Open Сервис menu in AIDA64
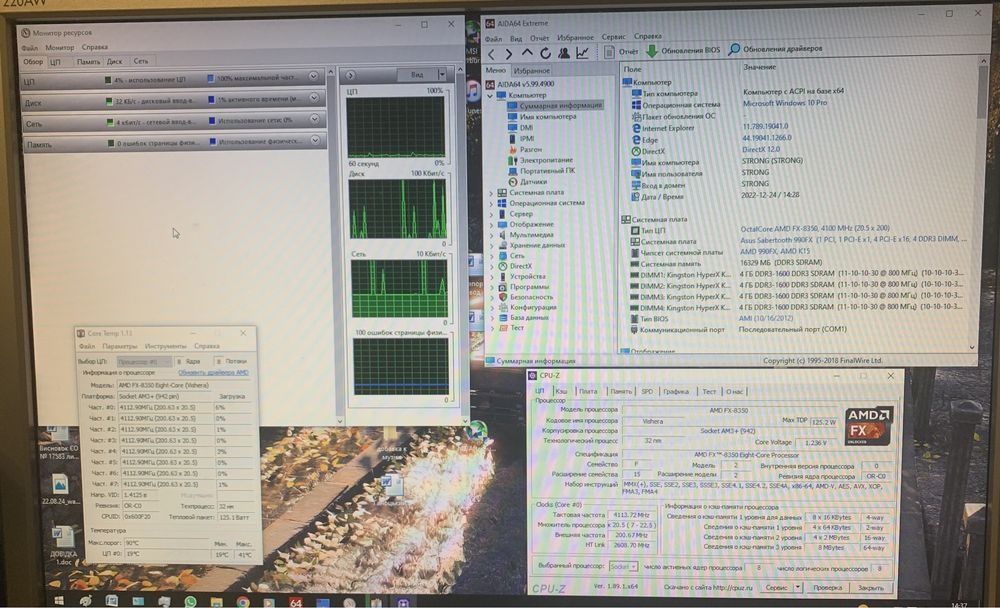1000x608 pixels. coord(614,37)
